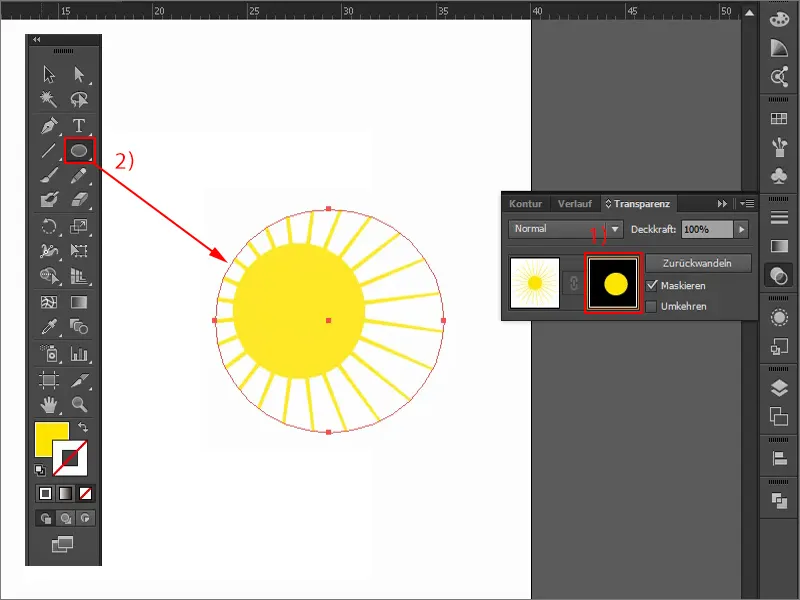Screen dimensions: 800x600
Task: Enable Draw Behind mode
Action: [65, 518]
